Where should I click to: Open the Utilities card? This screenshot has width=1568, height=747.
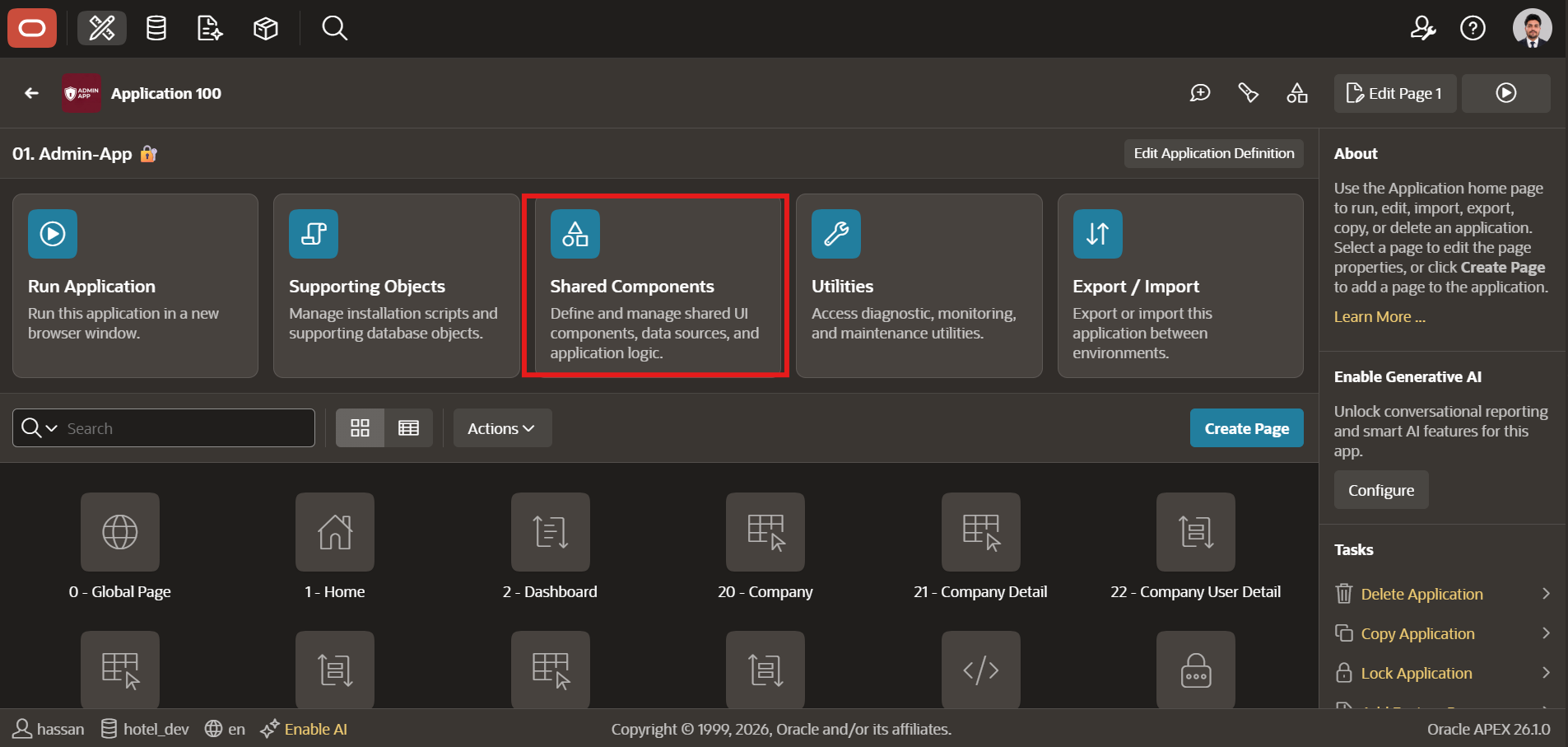919,286
